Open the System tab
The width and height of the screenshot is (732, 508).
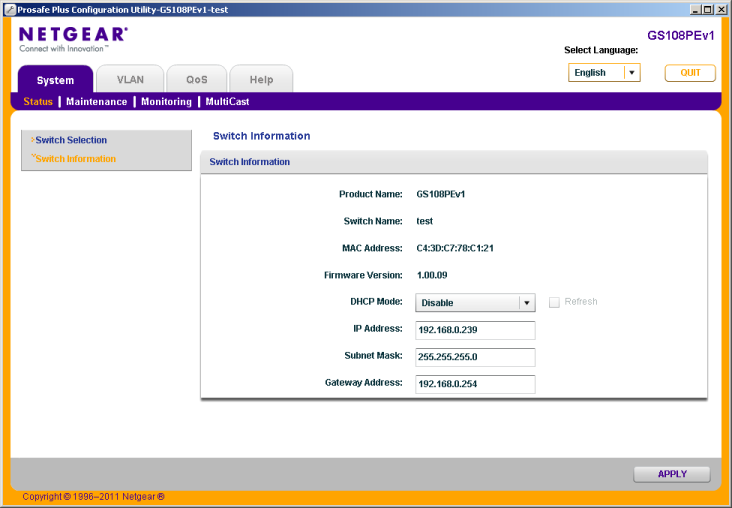(56, 79)
